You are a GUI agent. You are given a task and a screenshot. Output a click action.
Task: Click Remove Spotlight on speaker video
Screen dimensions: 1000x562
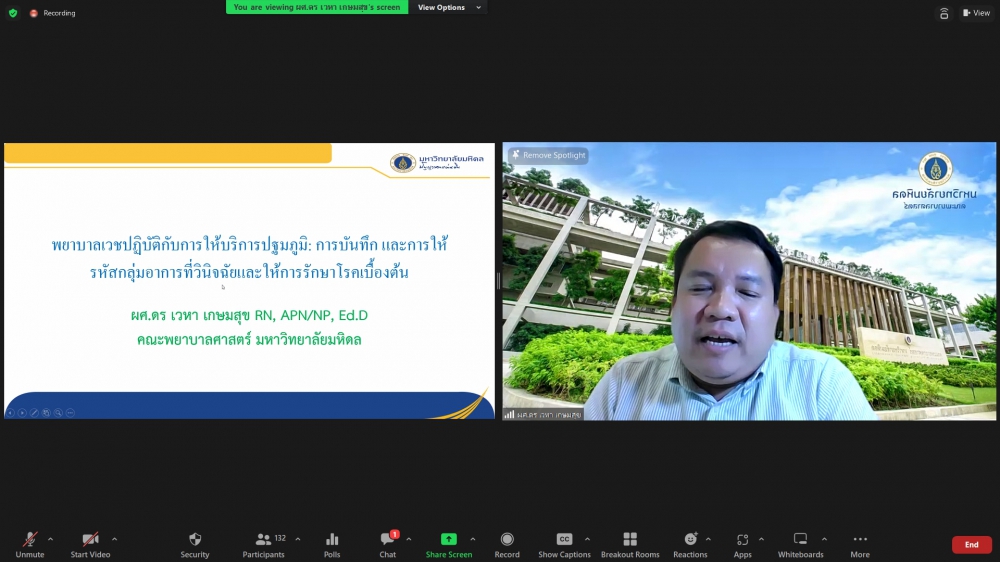(x=549, y=156)
